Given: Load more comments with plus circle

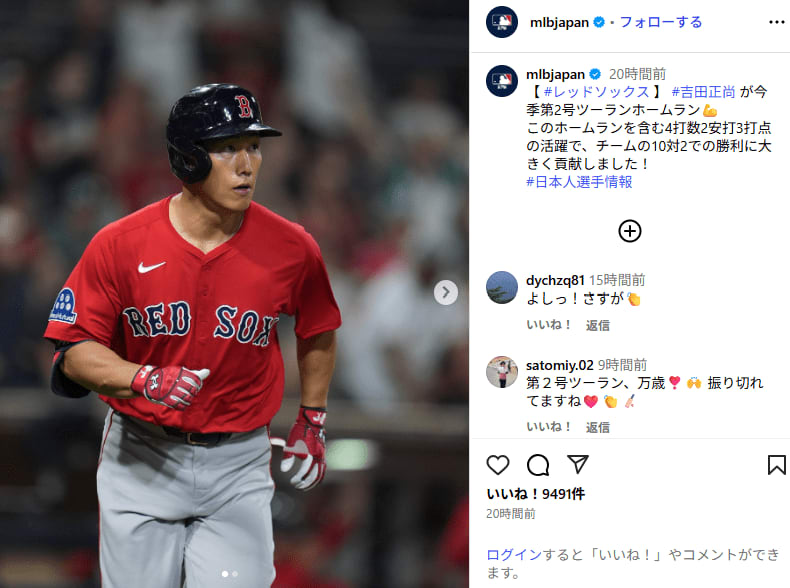Looking at the screenshot, I should (630, 231).
